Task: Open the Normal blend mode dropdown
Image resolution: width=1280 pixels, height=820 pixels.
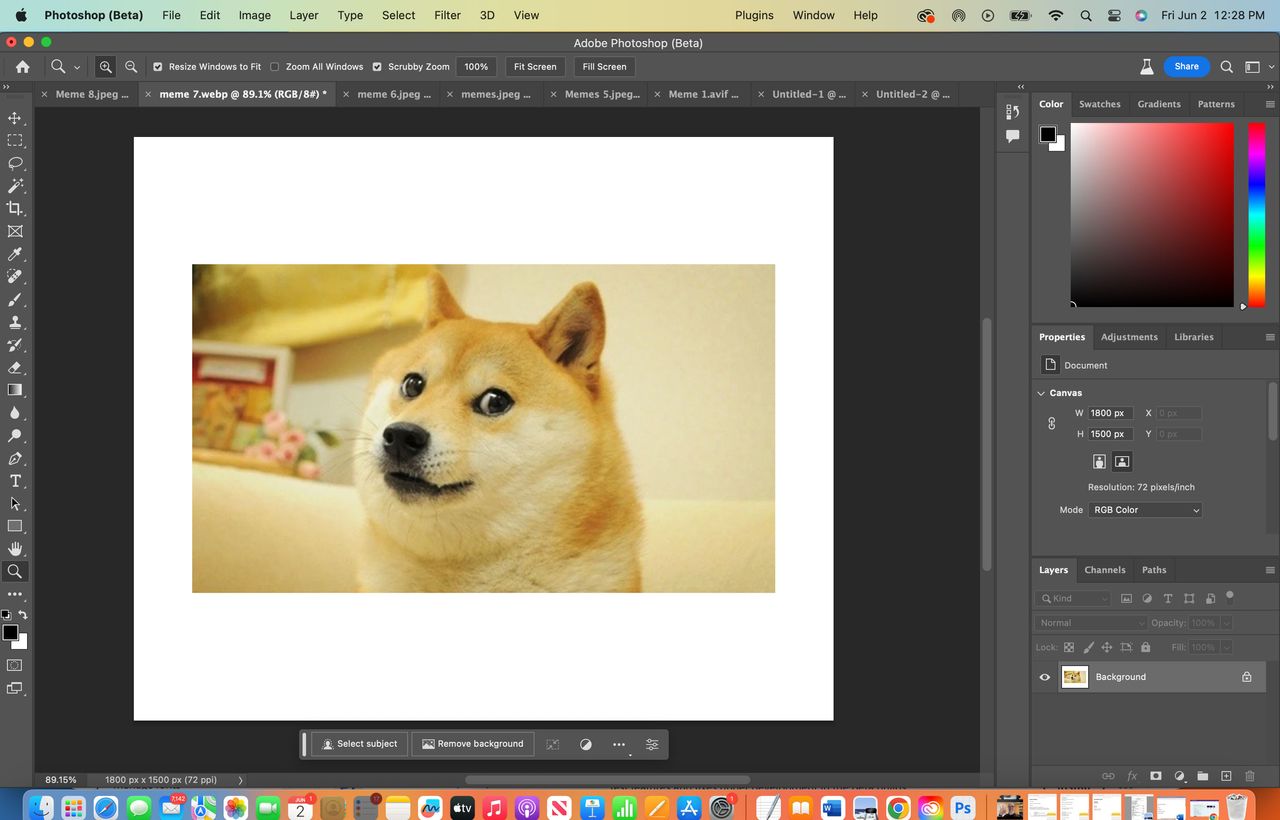Action: click(1090, 623)
